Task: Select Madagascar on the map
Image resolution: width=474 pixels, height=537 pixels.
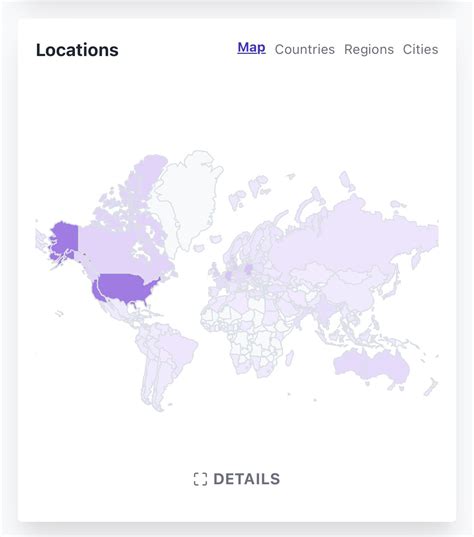Action: [x=289, y=358]
